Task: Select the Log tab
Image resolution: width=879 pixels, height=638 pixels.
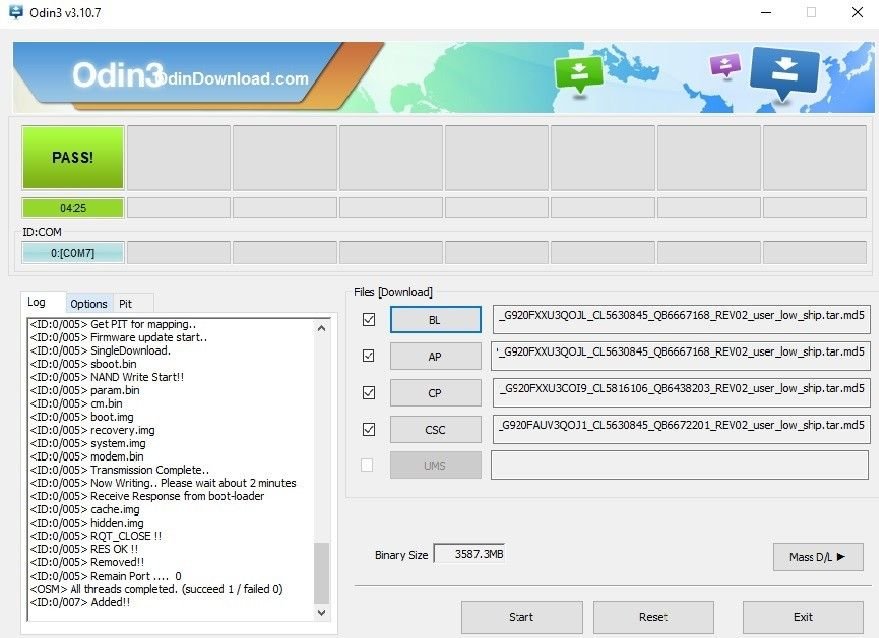Action: click(37, 302)
